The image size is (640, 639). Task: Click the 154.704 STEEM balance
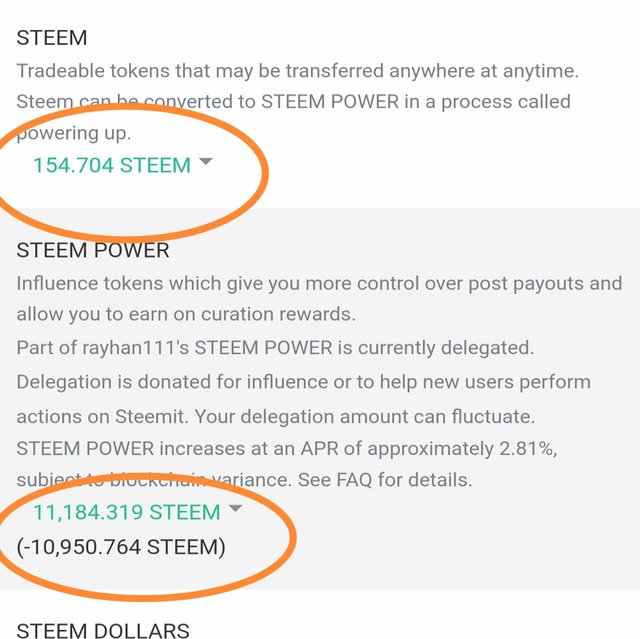112,165
